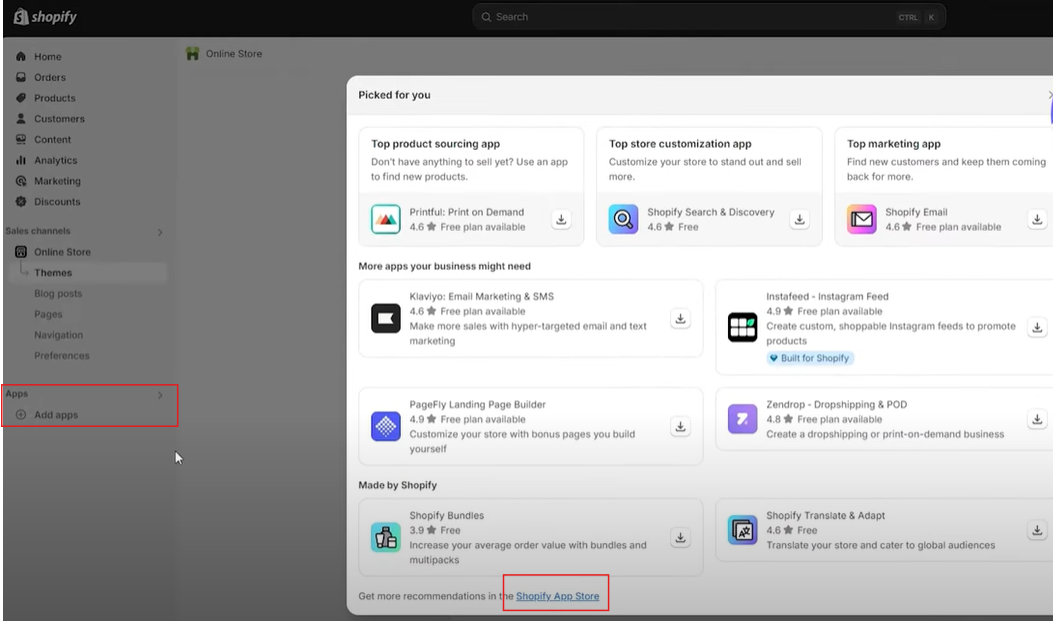This screenshot has width=1053, height=621.
Task: Open the Shopify App Store link
Action: pyautogui.click(x=557, y=596)
